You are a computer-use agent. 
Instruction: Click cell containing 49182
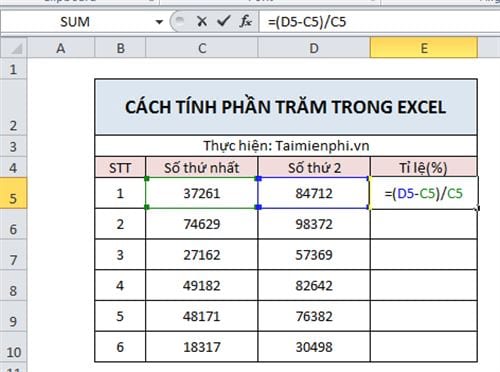click(202, 285)
